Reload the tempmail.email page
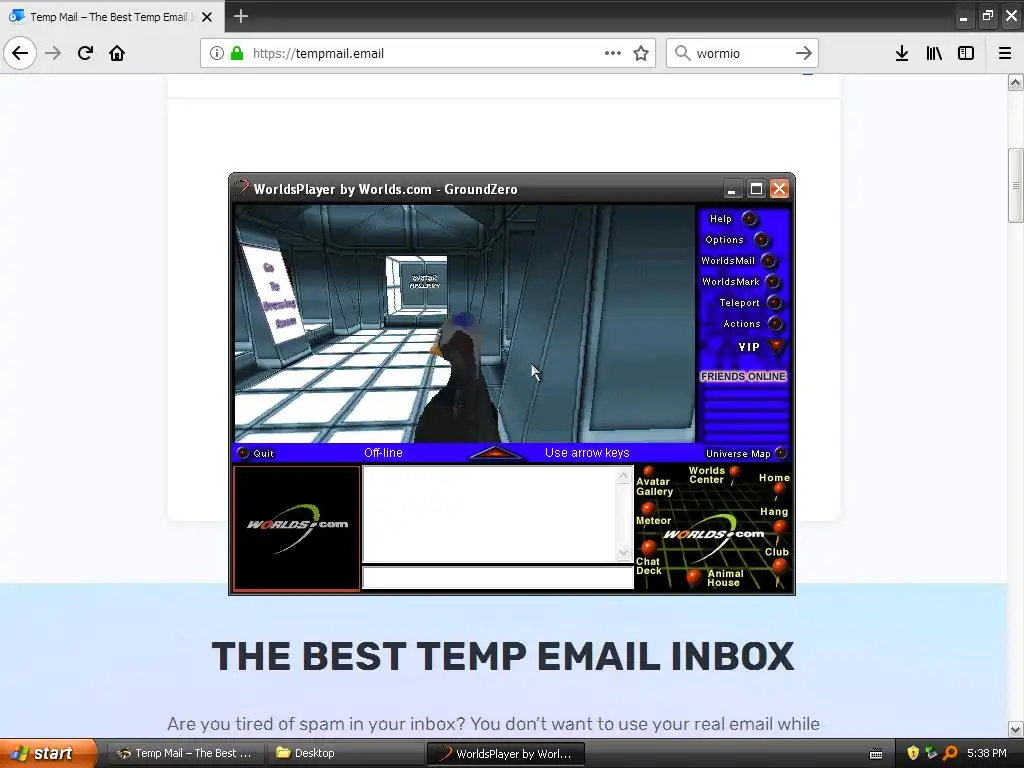Screen dimensions: 1024x768 pyautogui.click(x=85, y=53)
